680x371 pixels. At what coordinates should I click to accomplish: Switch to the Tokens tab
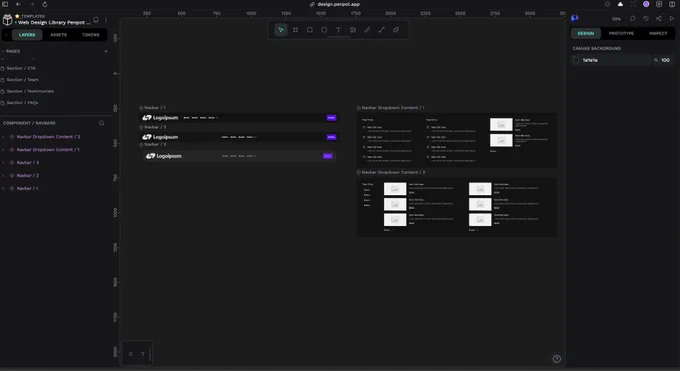pos(91,35)
